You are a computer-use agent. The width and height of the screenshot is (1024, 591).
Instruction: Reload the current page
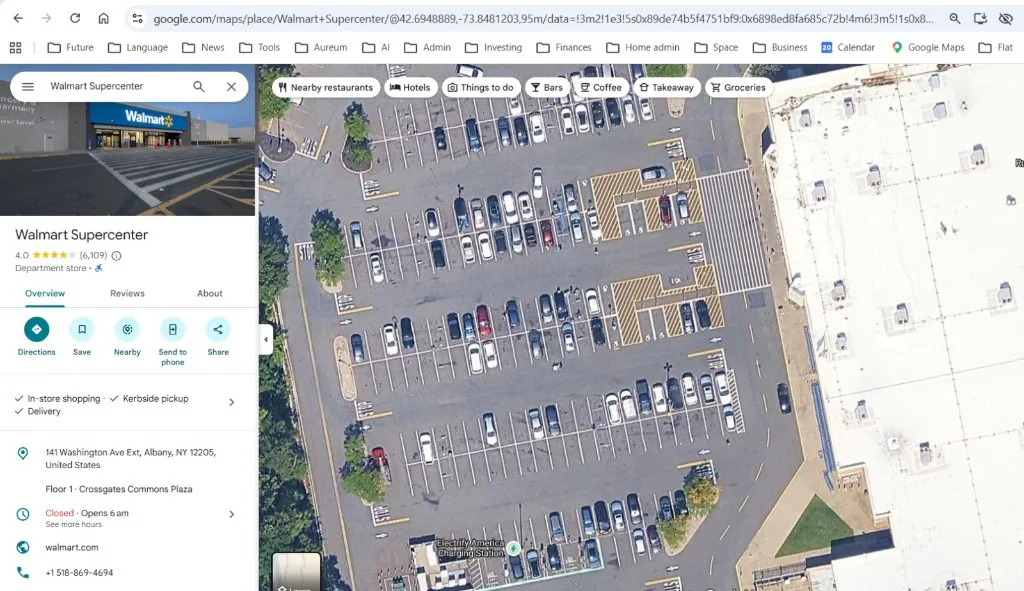[x=75, y=18]
